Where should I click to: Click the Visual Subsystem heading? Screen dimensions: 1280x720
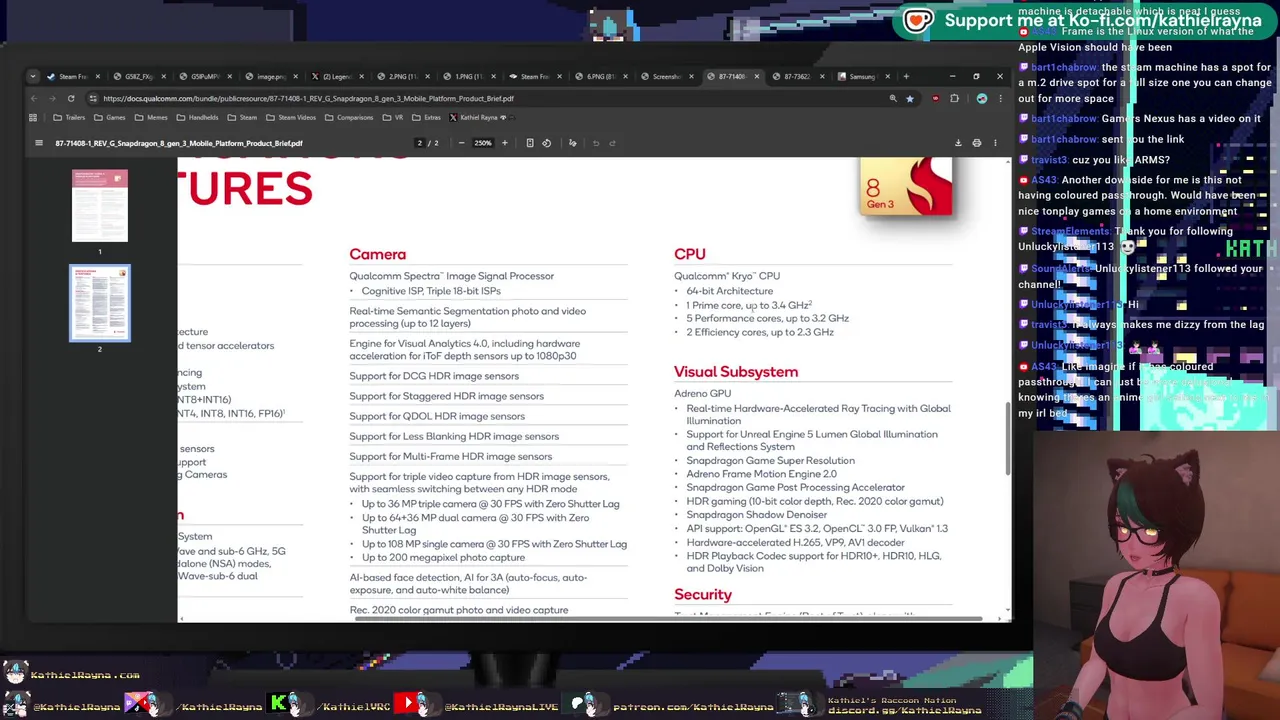pos(736,372)
